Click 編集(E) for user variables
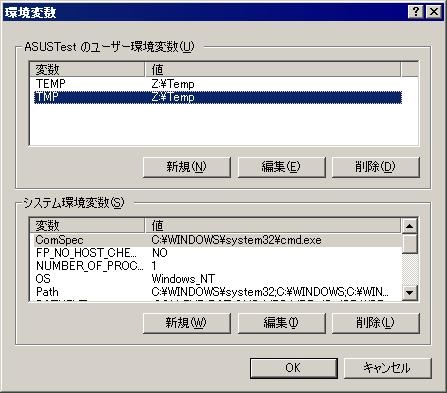This screenshot has width=447, height=393. tap(281, 167)
